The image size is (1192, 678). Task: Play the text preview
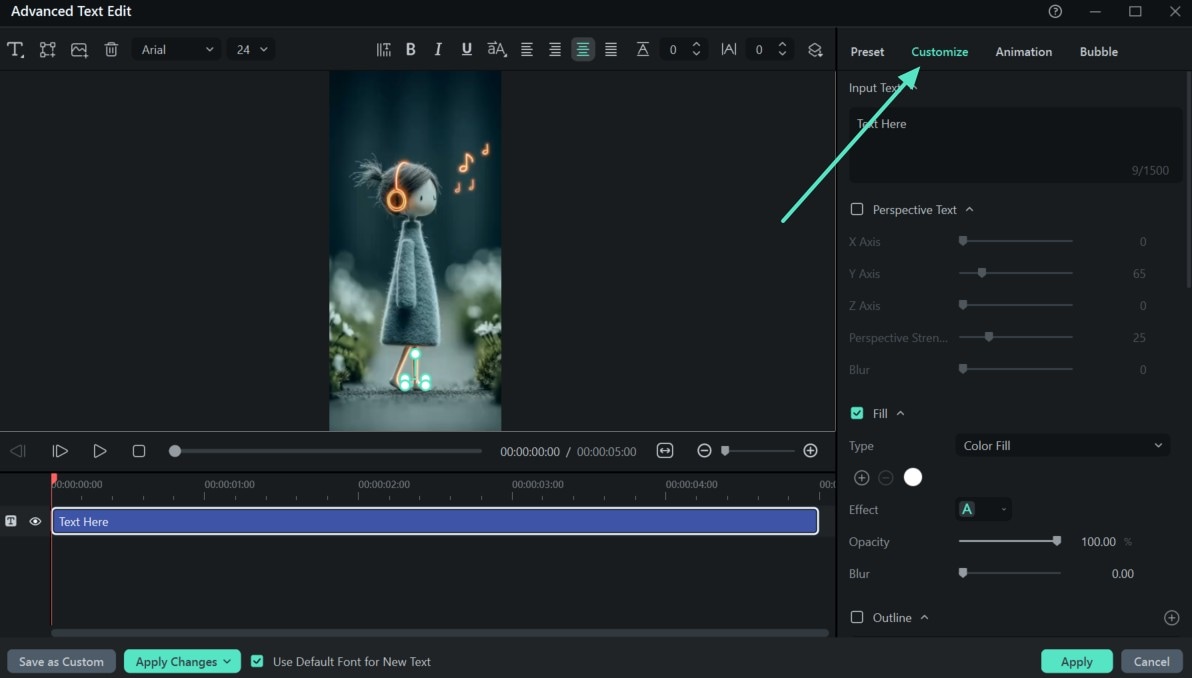tap(100, 451)
